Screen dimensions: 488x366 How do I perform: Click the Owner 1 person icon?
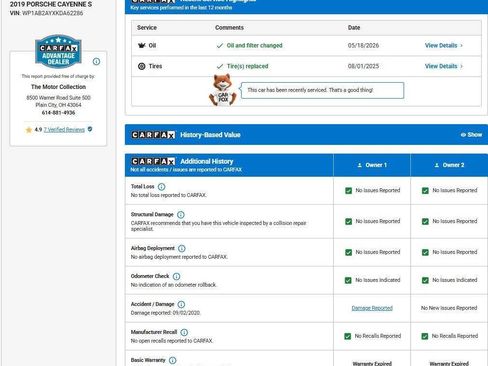[x=359, y=165]
